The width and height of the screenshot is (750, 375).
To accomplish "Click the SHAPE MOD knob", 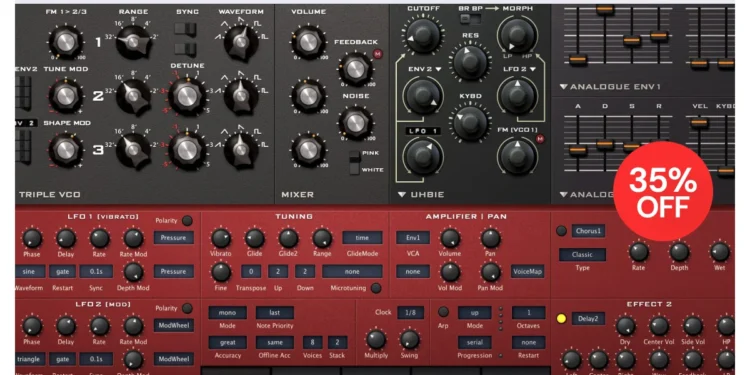I will tap(65, 150).
